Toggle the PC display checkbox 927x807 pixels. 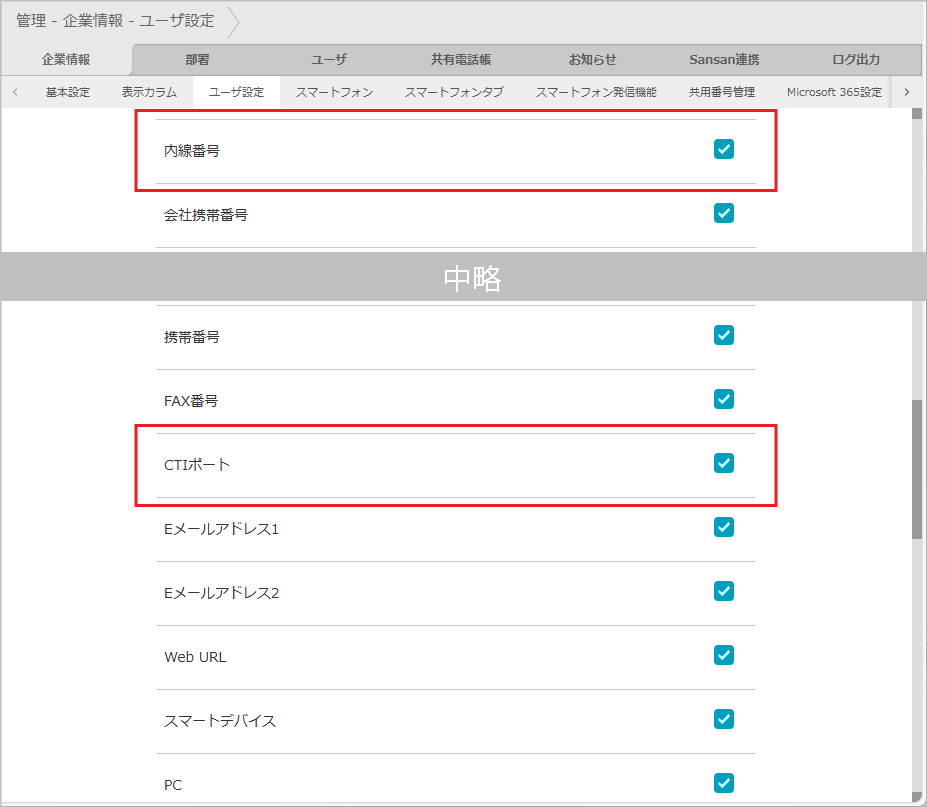723,783
